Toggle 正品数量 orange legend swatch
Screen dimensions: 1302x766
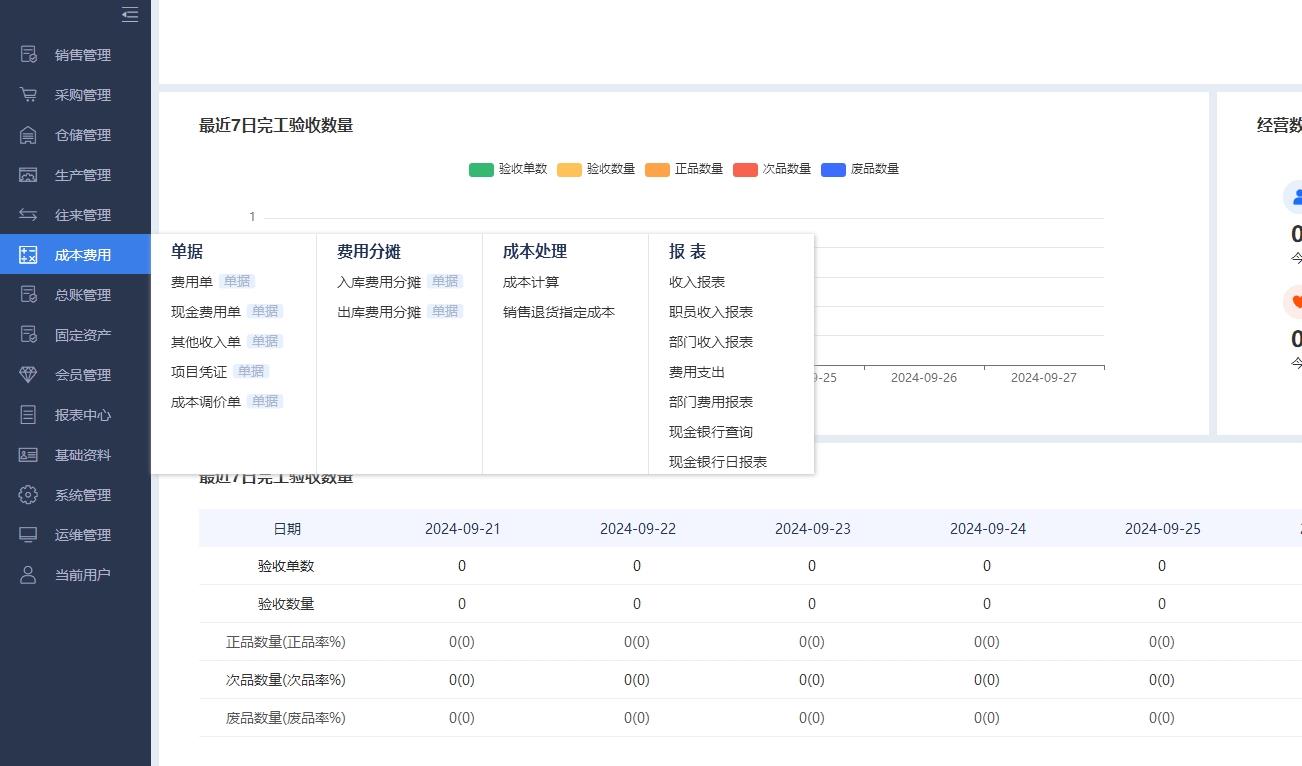tap(657, 169)
